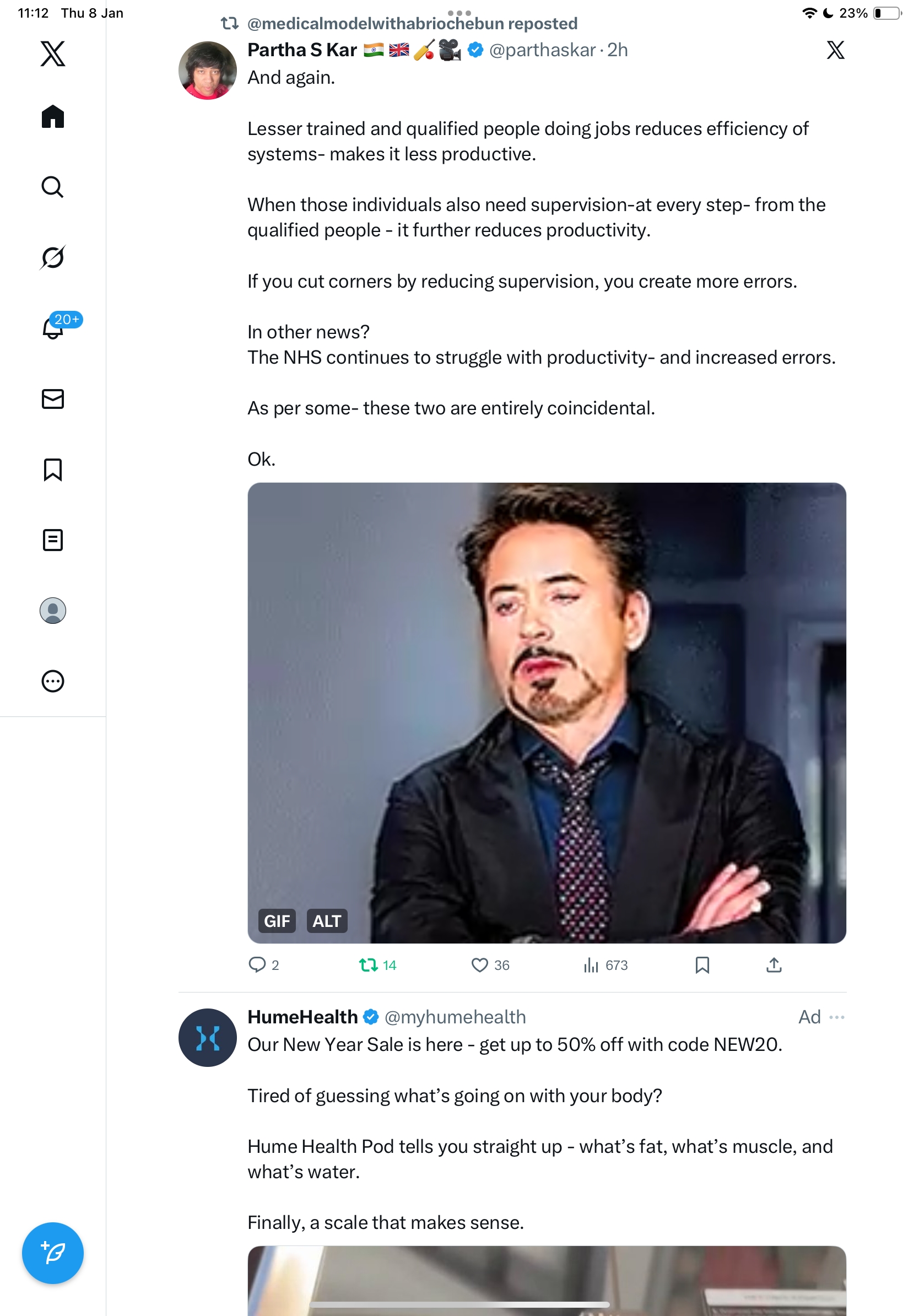This screenshot has height=1316, width=919.
Task: Open the three-dot menu at top center
Action: [x=459, y=13]
